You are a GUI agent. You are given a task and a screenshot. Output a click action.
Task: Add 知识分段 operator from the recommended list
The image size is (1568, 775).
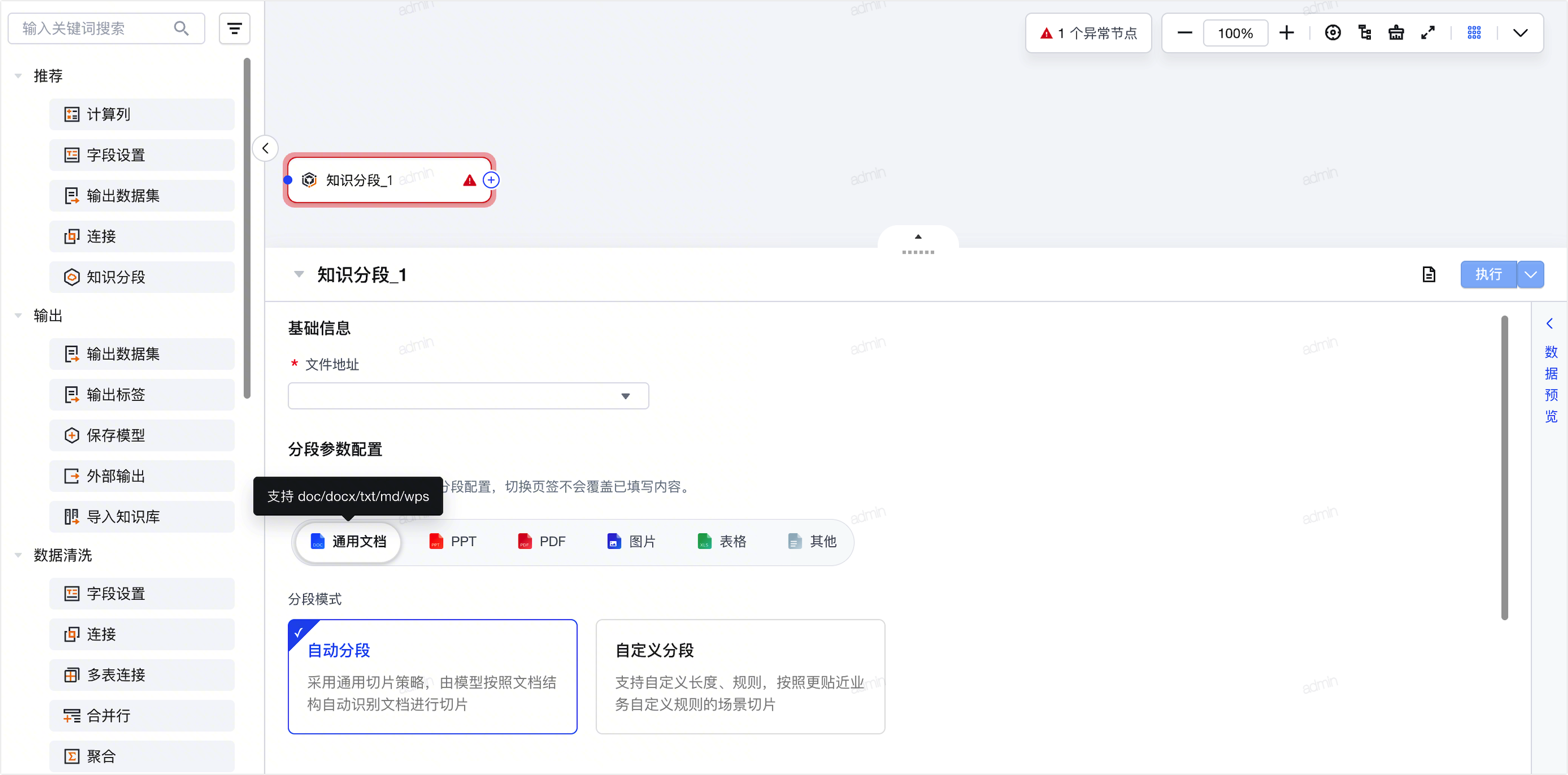click(142, 277)
